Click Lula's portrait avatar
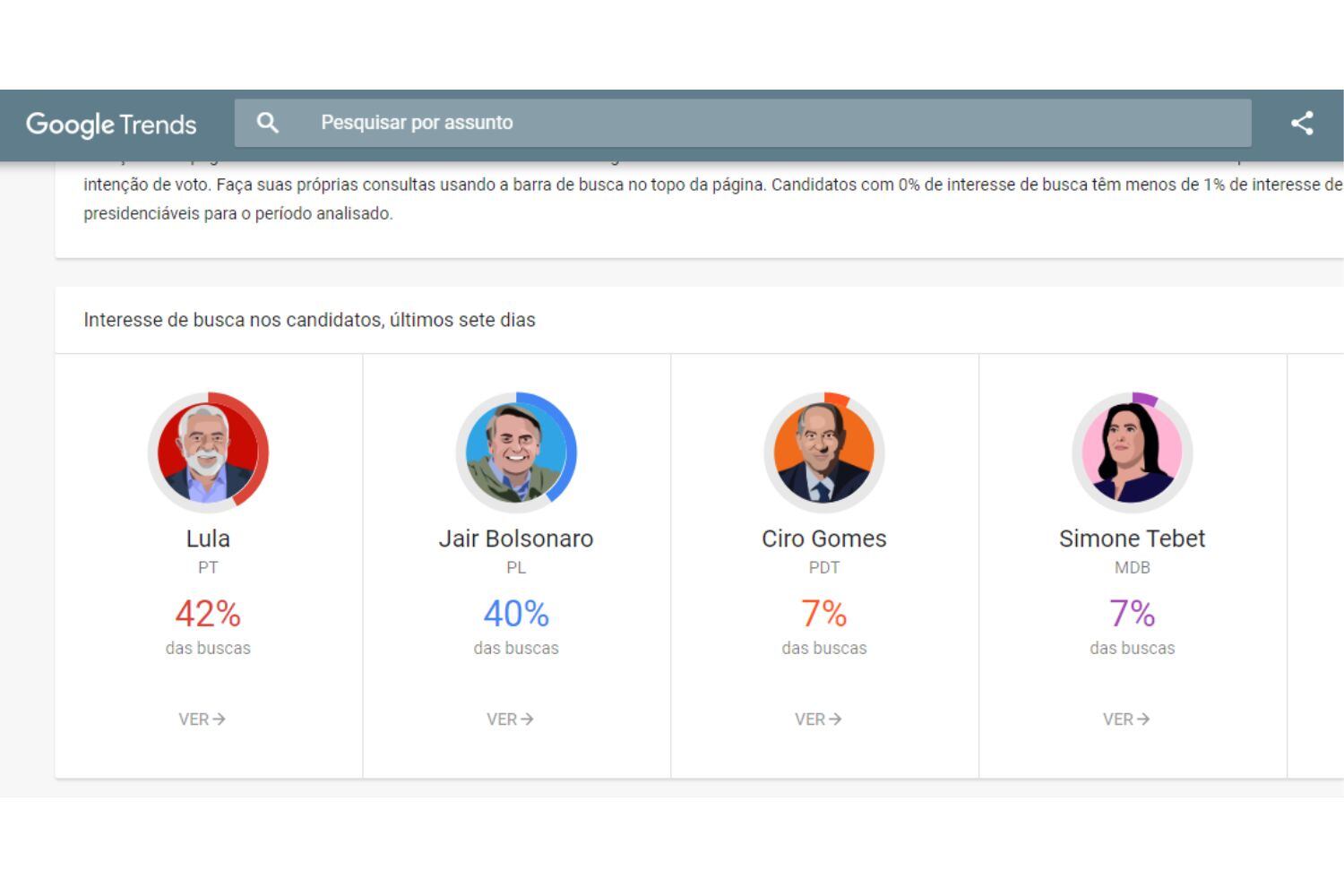 point(208,452)
